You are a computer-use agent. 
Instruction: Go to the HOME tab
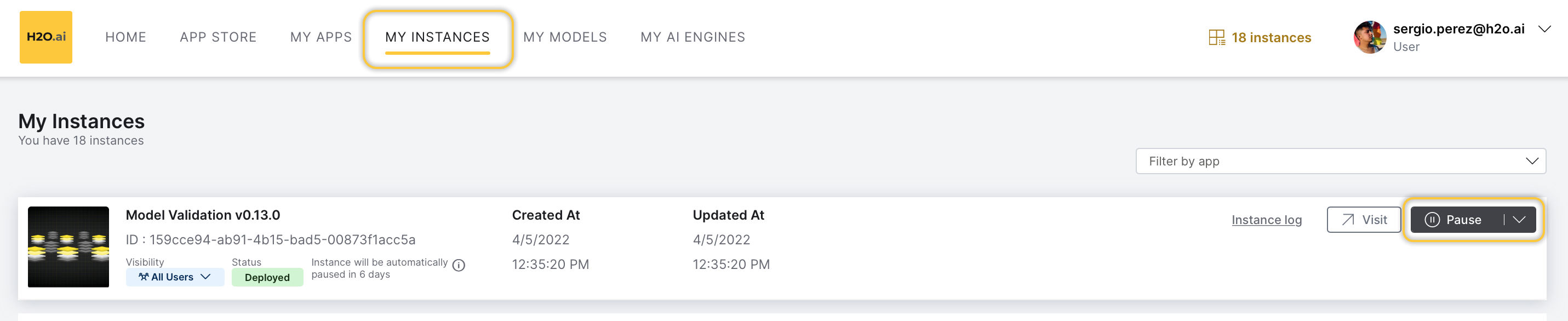coord(125,37)
